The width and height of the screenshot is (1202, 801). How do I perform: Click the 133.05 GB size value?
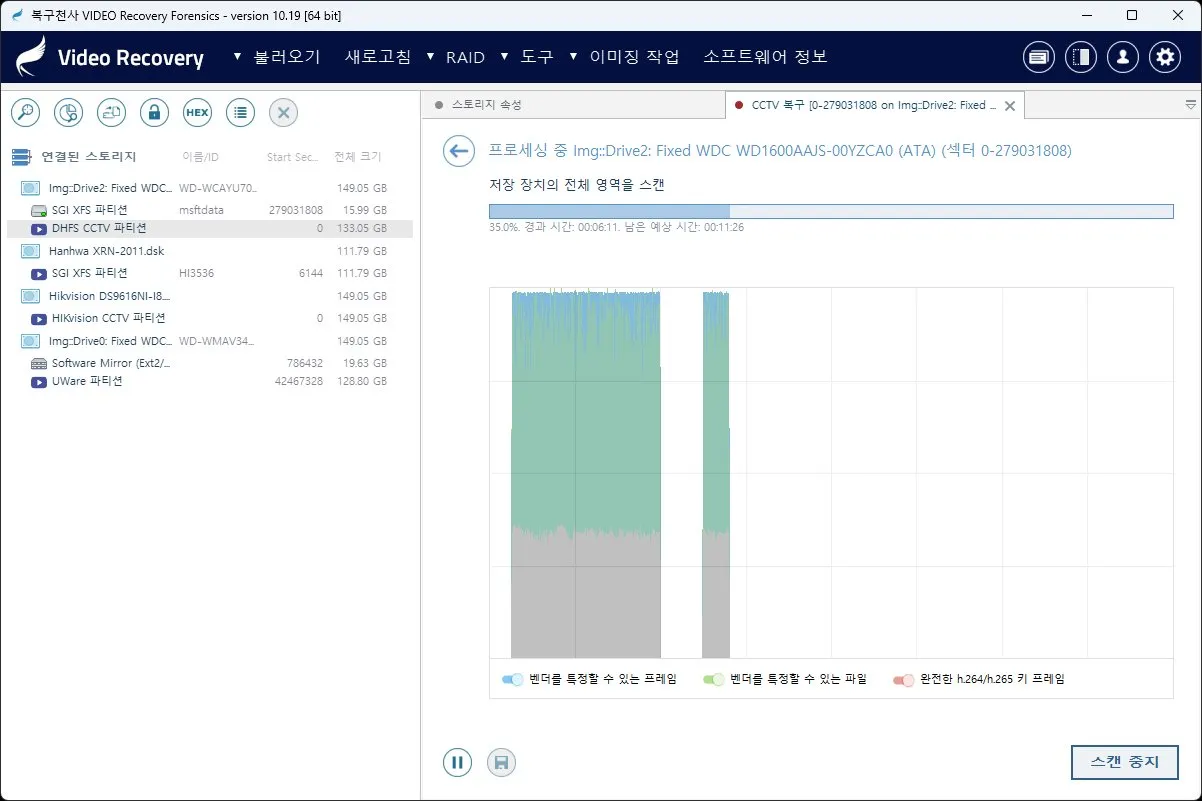tap(361, 229)
